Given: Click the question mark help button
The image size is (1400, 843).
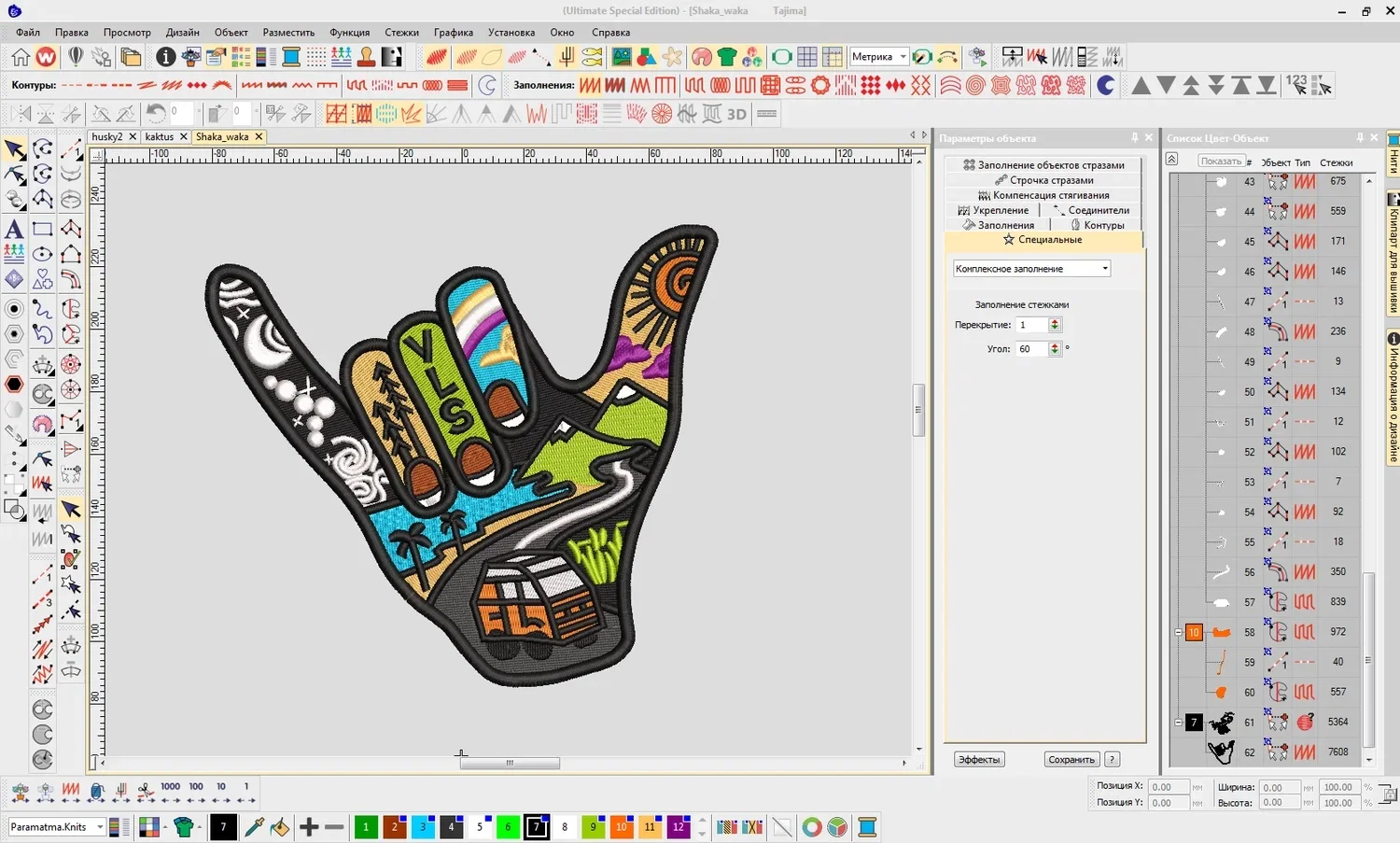Looking at the screenshot, I should pyautogui.click(x=1113, y=760).
